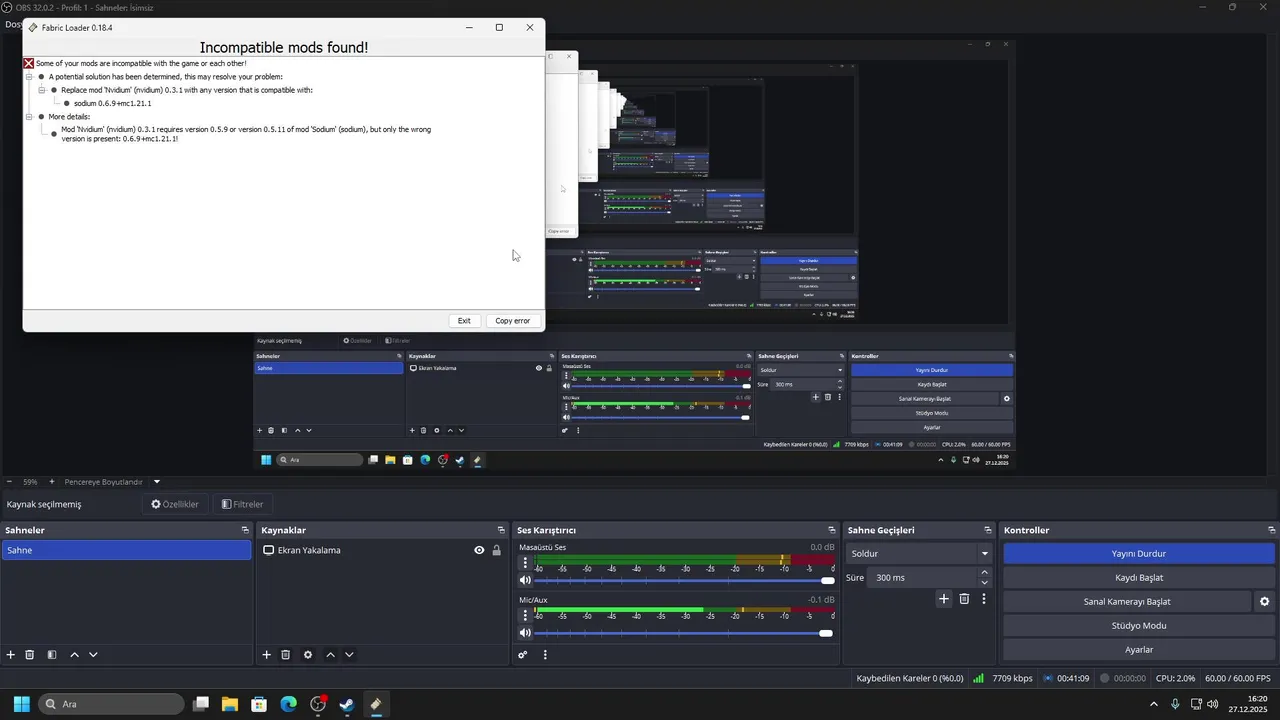Add a scene transition with plus
Screen dimensions: 1280x720
point(943,599)
